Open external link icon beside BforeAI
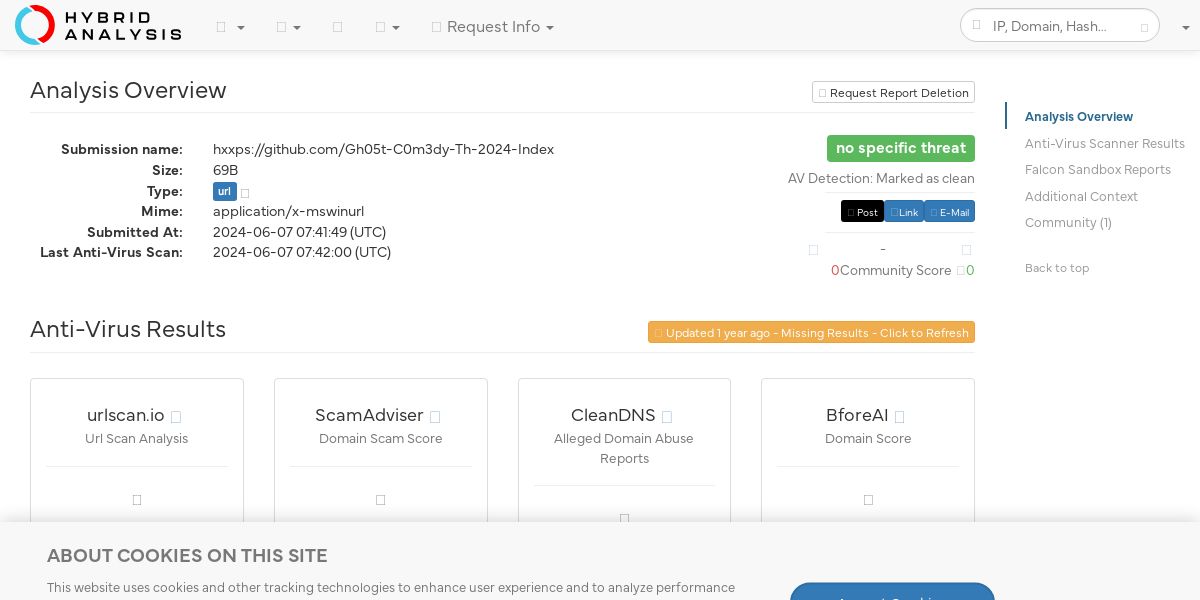The height and width of the screenshot is (600, 1200). pos(900,417)
